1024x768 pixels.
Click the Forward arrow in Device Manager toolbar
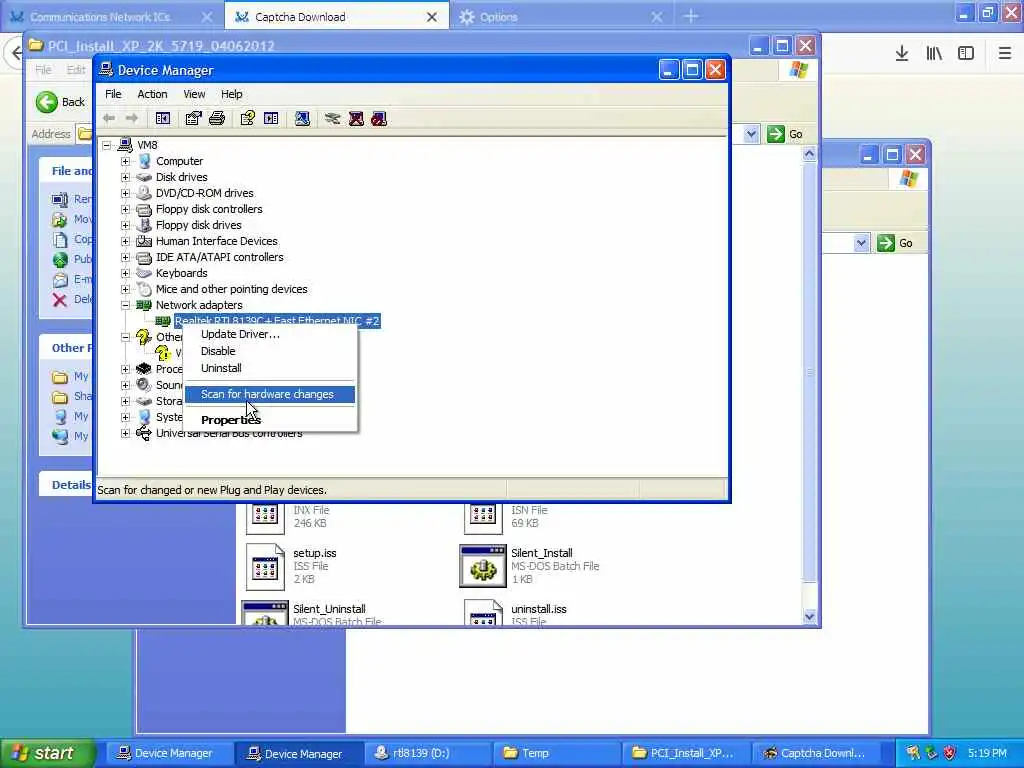pos(132,118)
